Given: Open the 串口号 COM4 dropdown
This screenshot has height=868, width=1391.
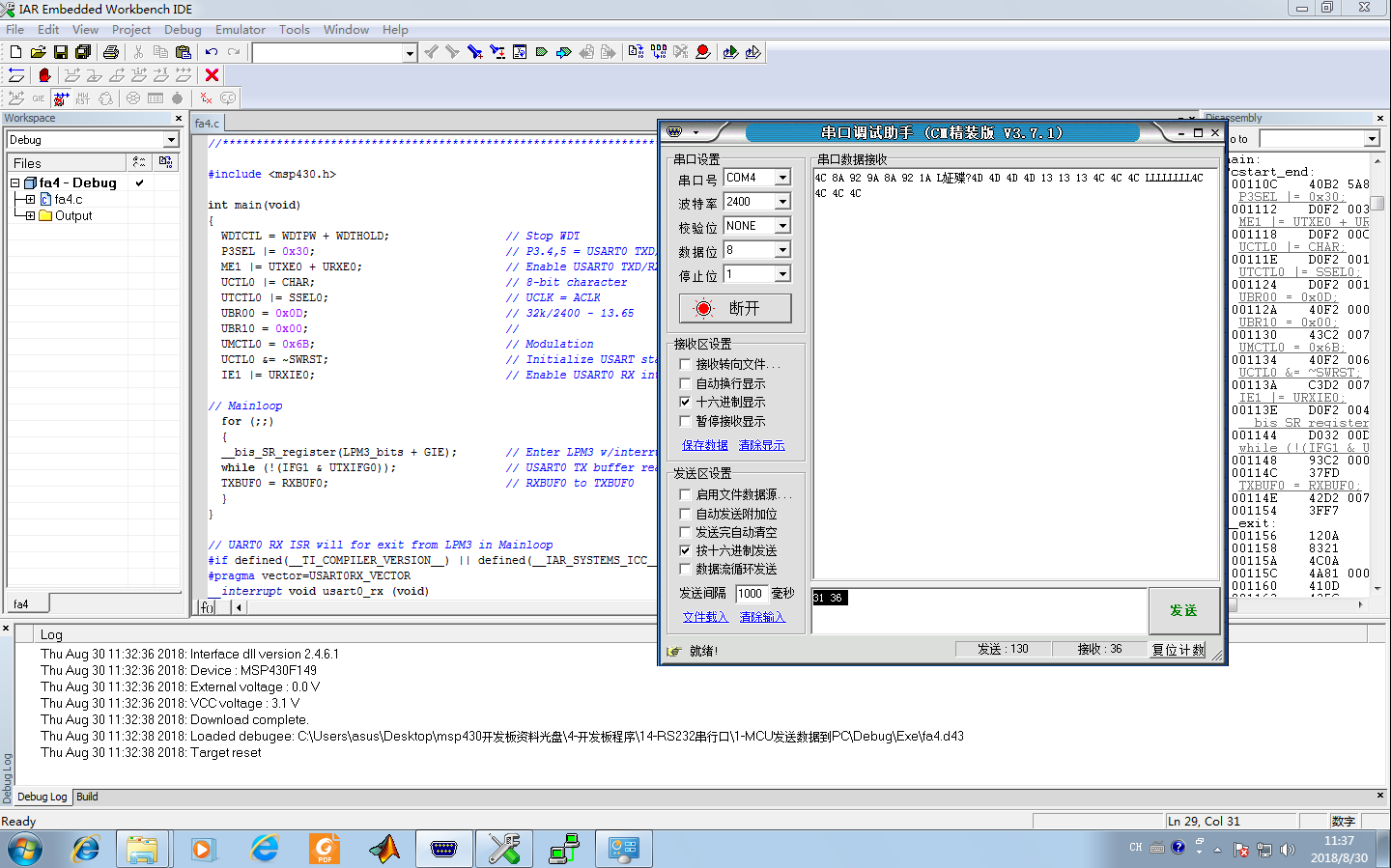Looking at the screenshot, I should 782,178.
